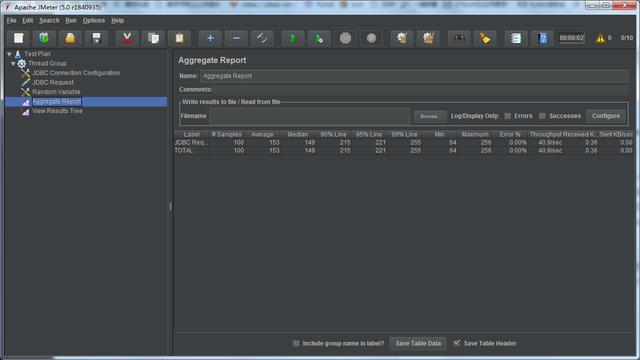Click the Throughput column header
Screen dimensions: 640x360
click(x=545, y=134)
